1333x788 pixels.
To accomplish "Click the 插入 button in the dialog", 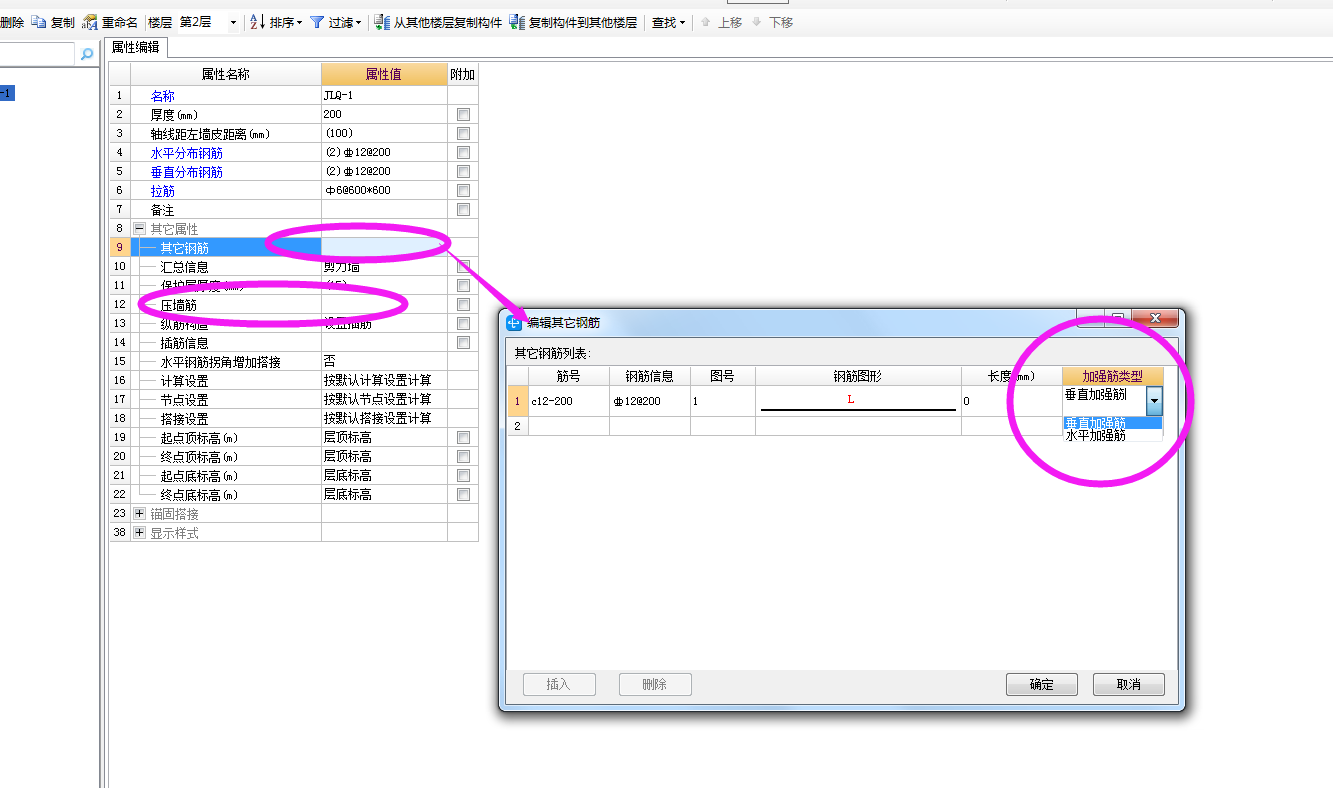I will tap(559, 685).
